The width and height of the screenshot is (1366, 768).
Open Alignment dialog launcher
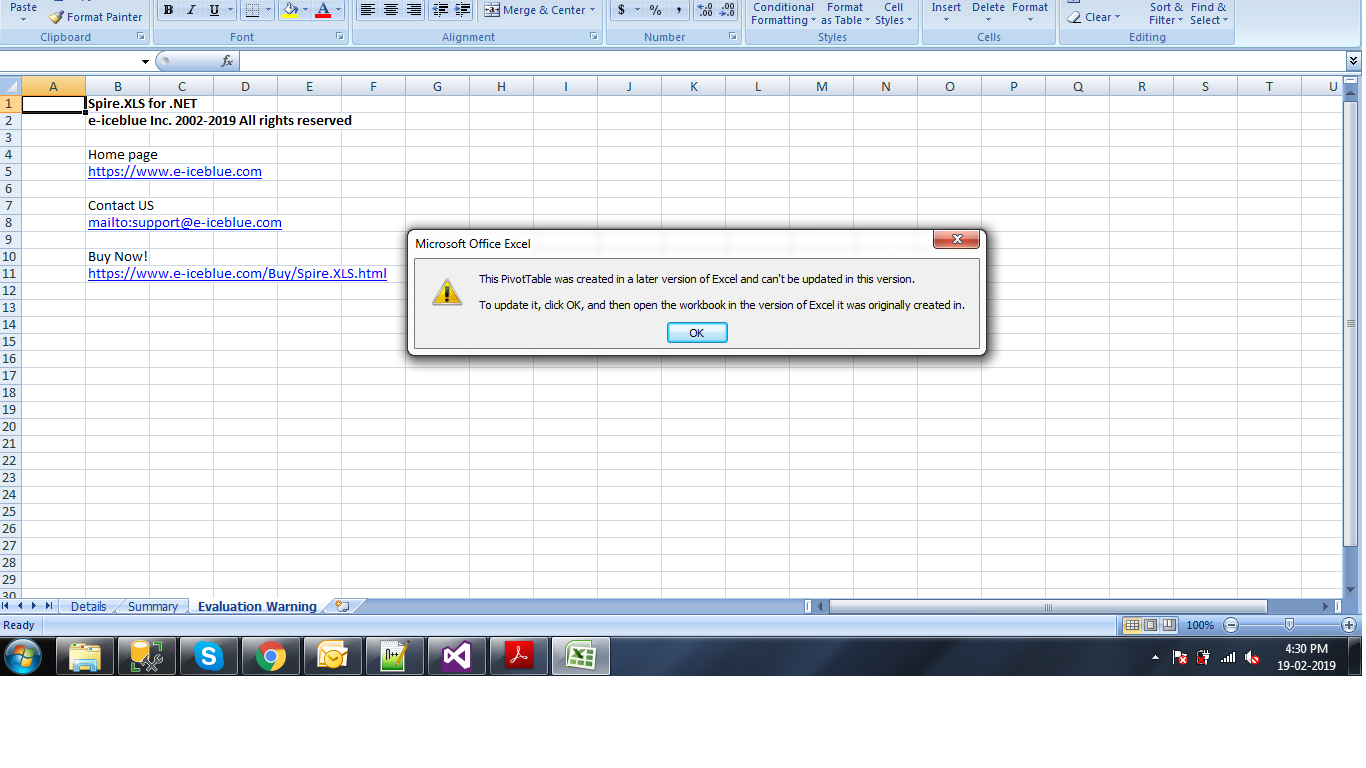(x=594, y=37)
